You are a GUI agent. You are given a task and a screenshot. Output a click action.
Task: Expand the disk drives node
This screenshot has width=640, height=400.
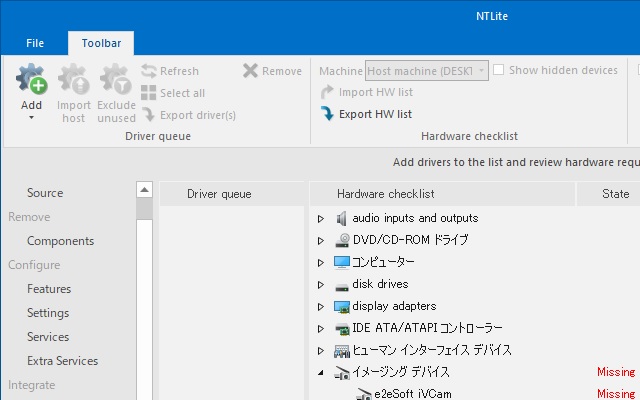pos(321,284)
